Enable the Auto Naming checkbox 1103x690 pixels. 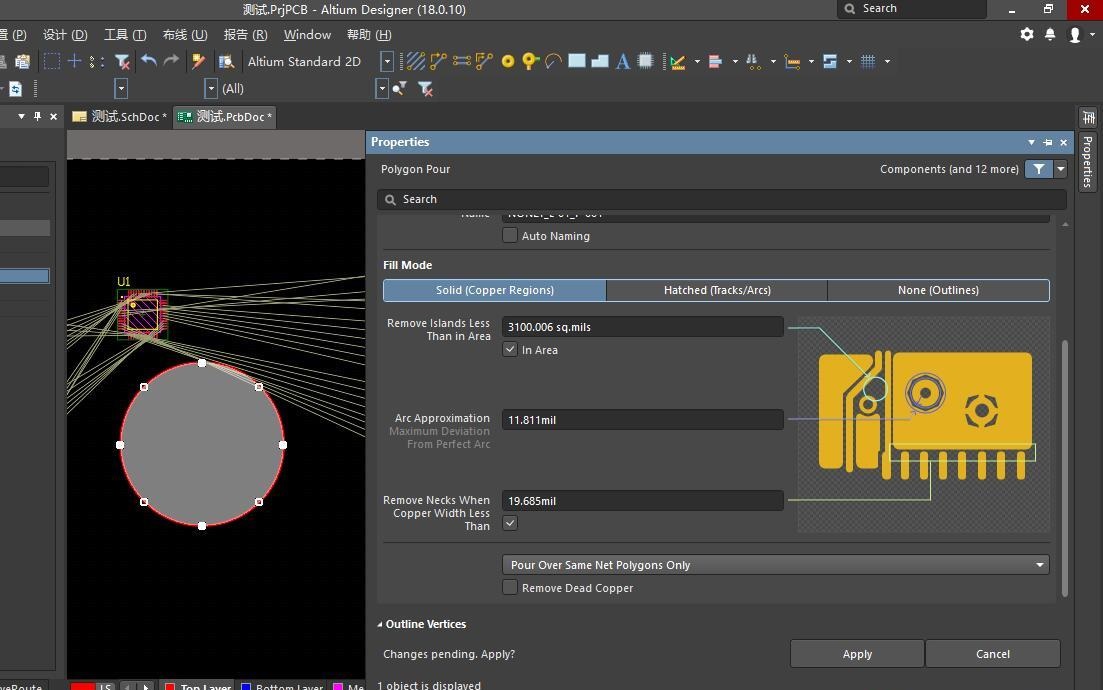510,236
